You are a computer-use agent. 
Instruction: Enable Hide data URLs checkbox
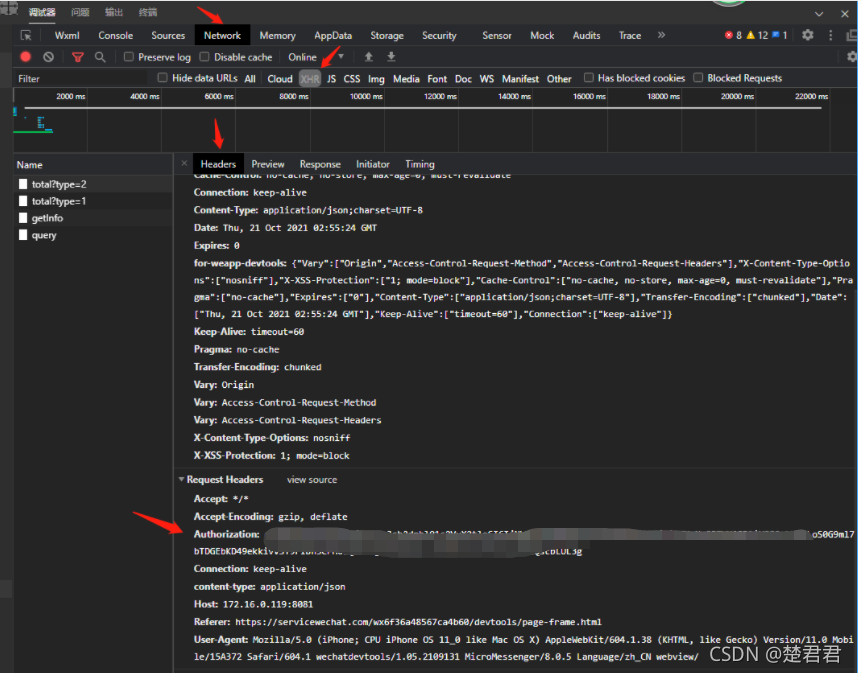pyautogui.click(x=163, y=78)
